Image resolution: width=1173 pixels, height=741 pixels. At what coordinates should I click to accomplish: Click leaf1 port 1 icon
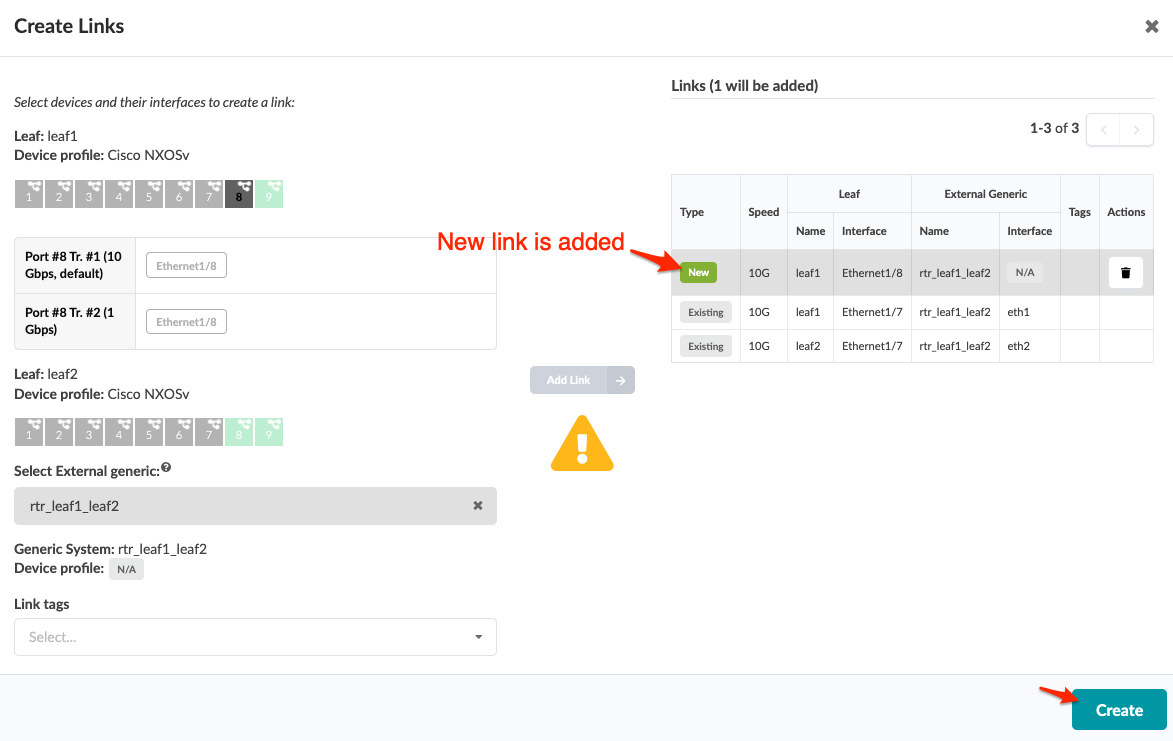click(x=29, y=194)
